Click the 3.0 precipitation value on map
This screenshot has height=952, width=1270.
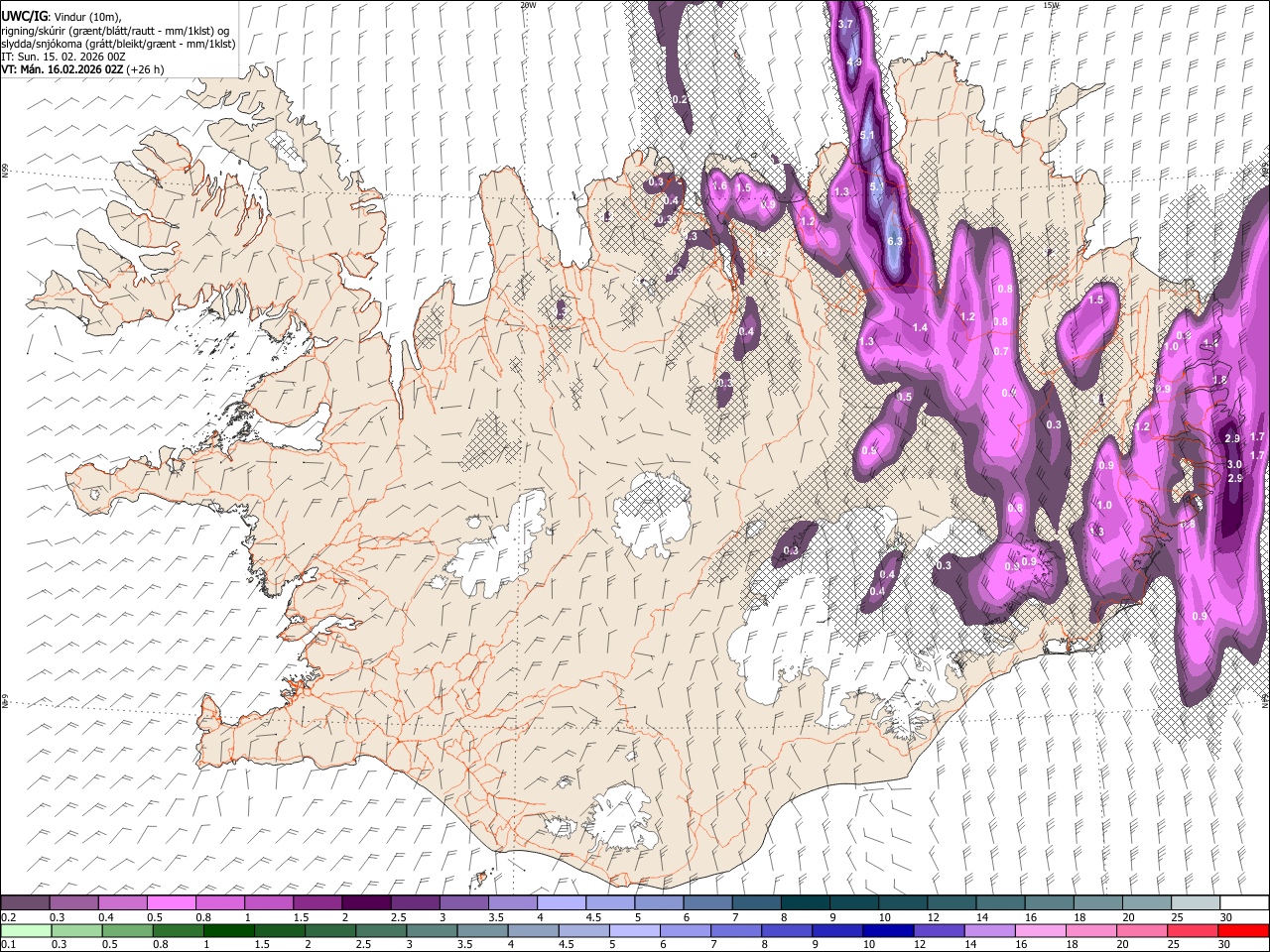[1234, 464]
